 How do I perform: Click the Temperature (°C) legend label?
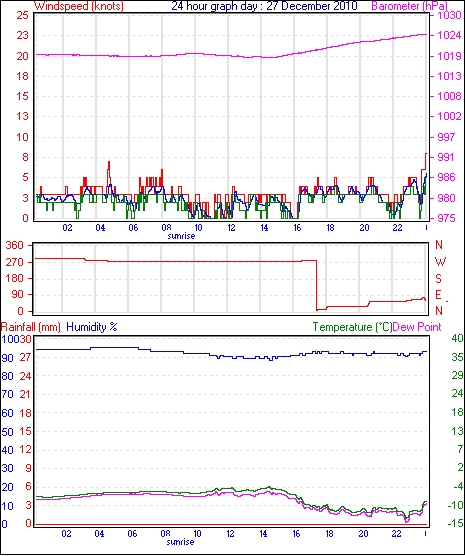click(x=352, y=327)
